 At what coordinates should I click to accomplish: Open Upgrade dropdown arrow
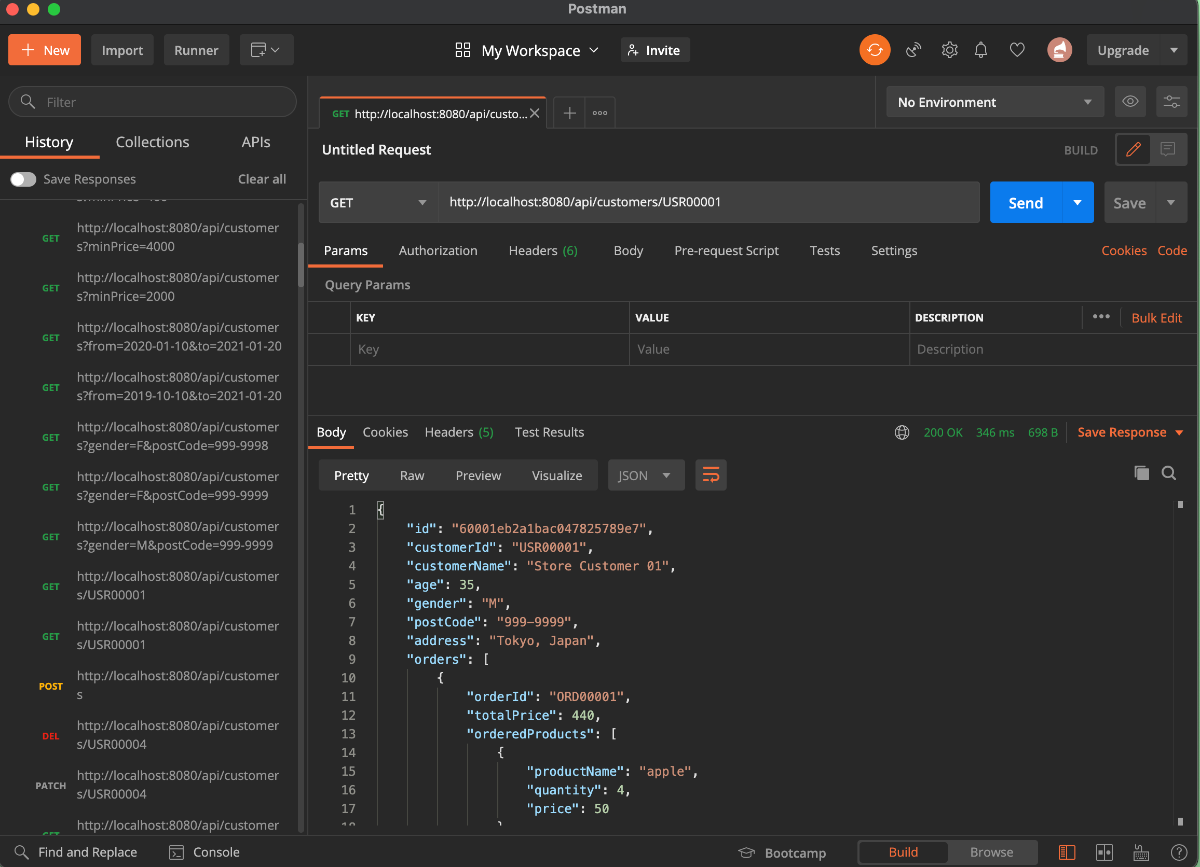1173,50
